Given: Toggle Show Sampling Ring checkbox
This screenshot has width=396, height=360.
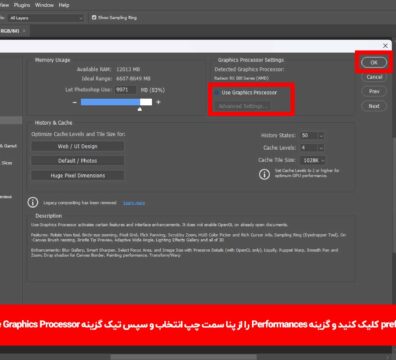Looking at the screenshot, I should pos(94,17).
